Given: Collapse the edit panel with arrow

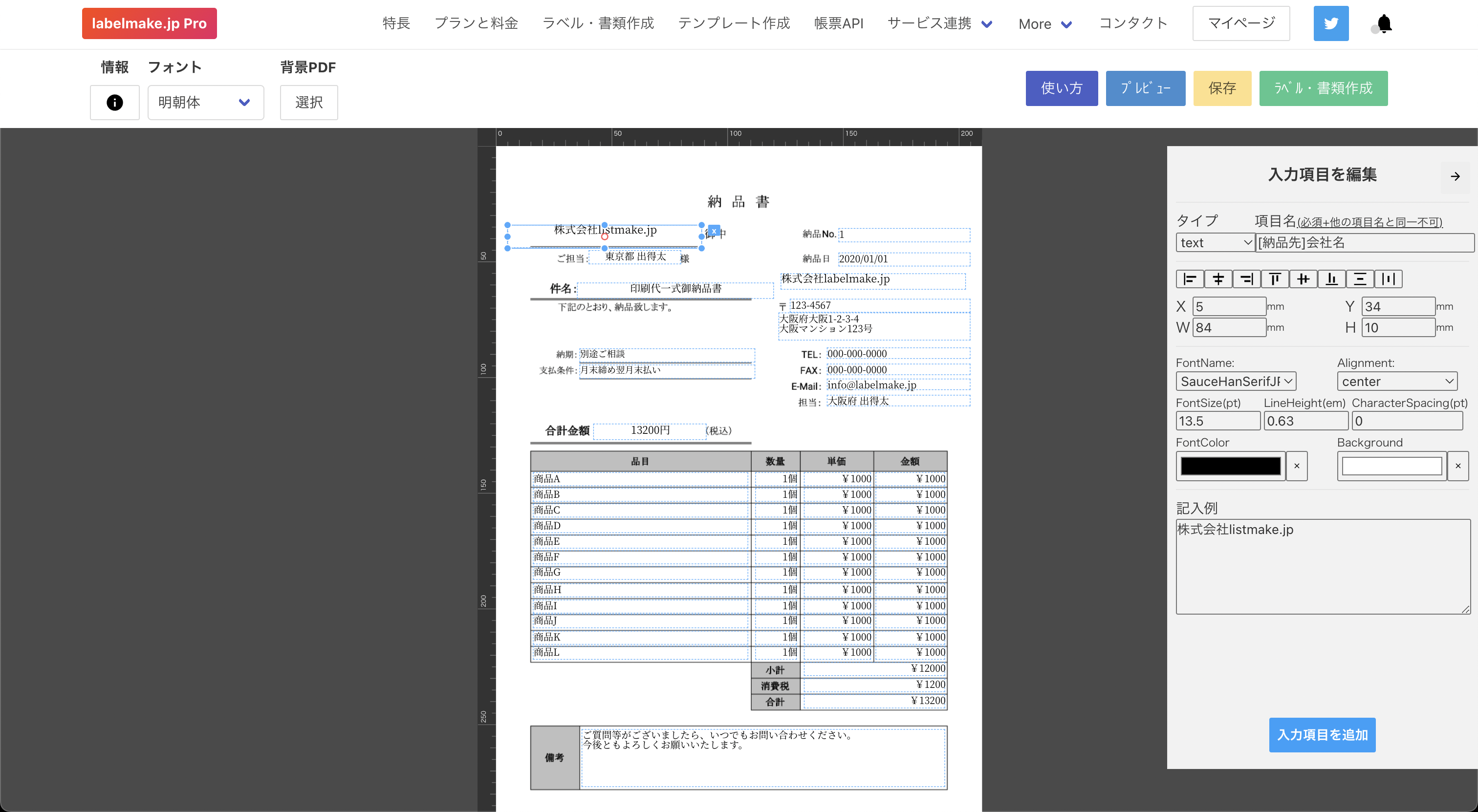Looking at the screenshot, I should (1455, 176).
